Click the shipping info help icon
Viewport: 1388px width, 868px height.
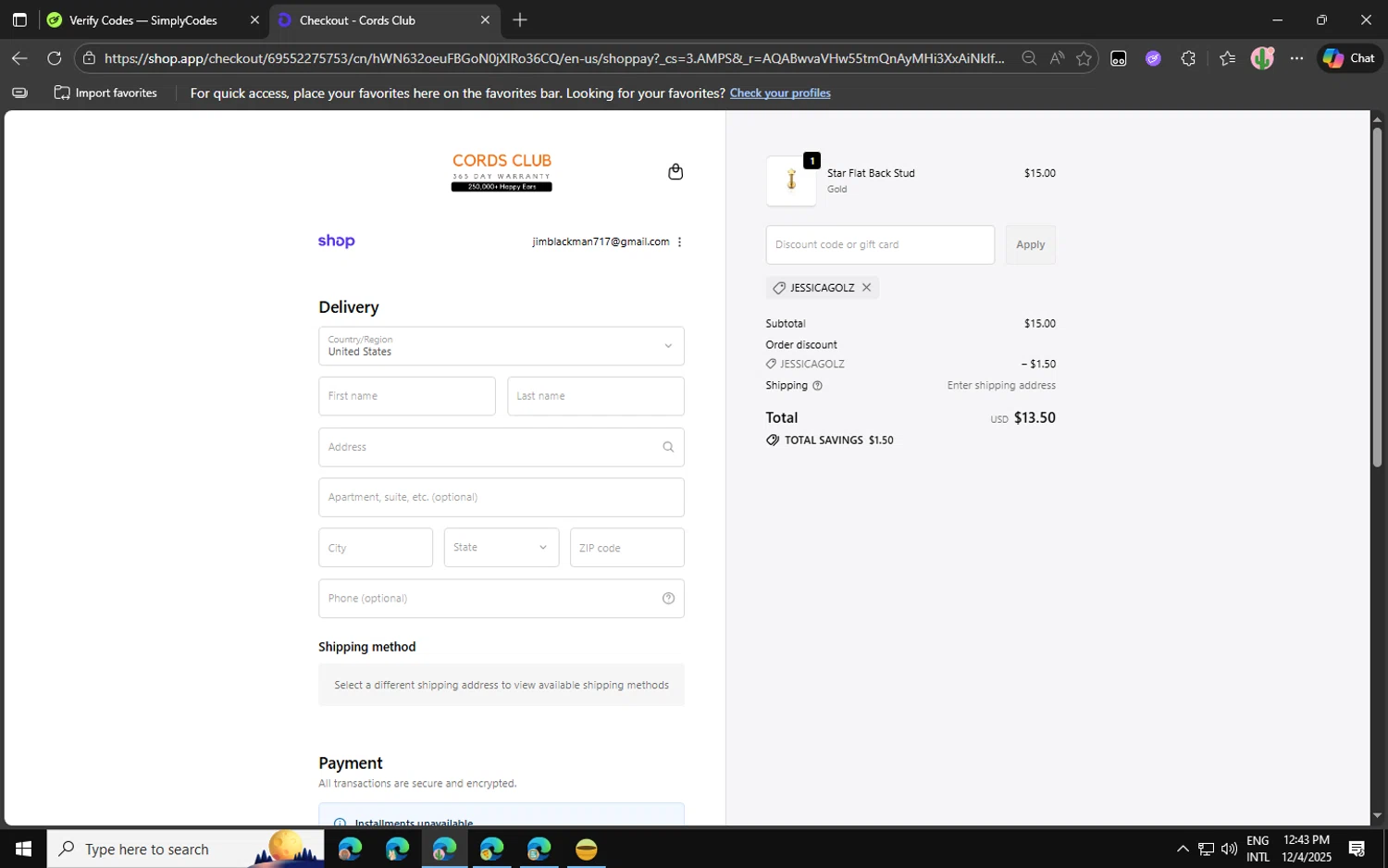pos(817,386)
